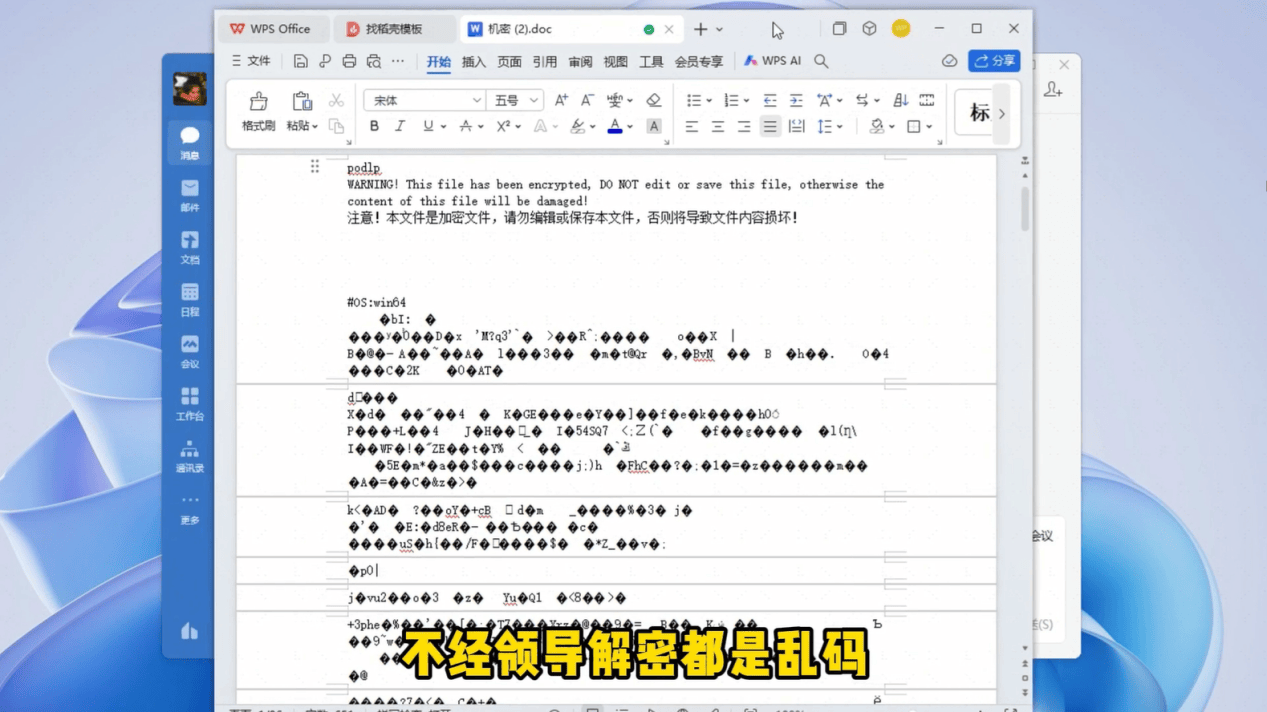The height and width of the screenshot is (712, 1267).
Task: Expand numbered list dropdown arrow
Action: click(747, 101)
